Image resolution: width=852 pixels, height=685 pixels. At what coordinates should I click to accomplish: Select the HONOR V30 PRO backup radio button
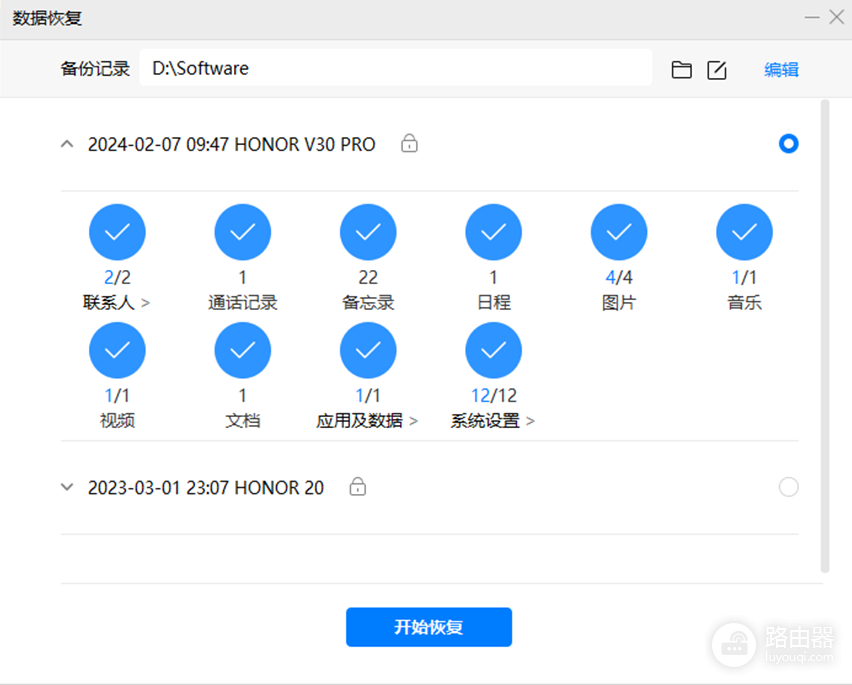[x=788, y=144]
